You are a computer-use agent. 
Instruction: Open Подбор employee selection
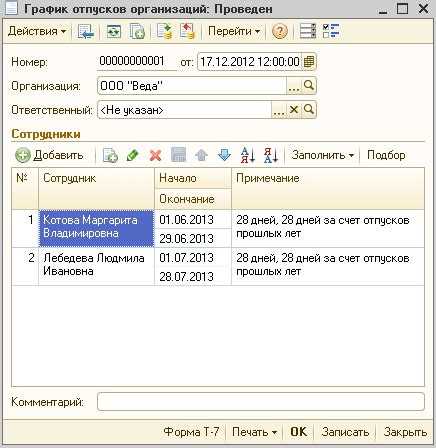(386, 155)
